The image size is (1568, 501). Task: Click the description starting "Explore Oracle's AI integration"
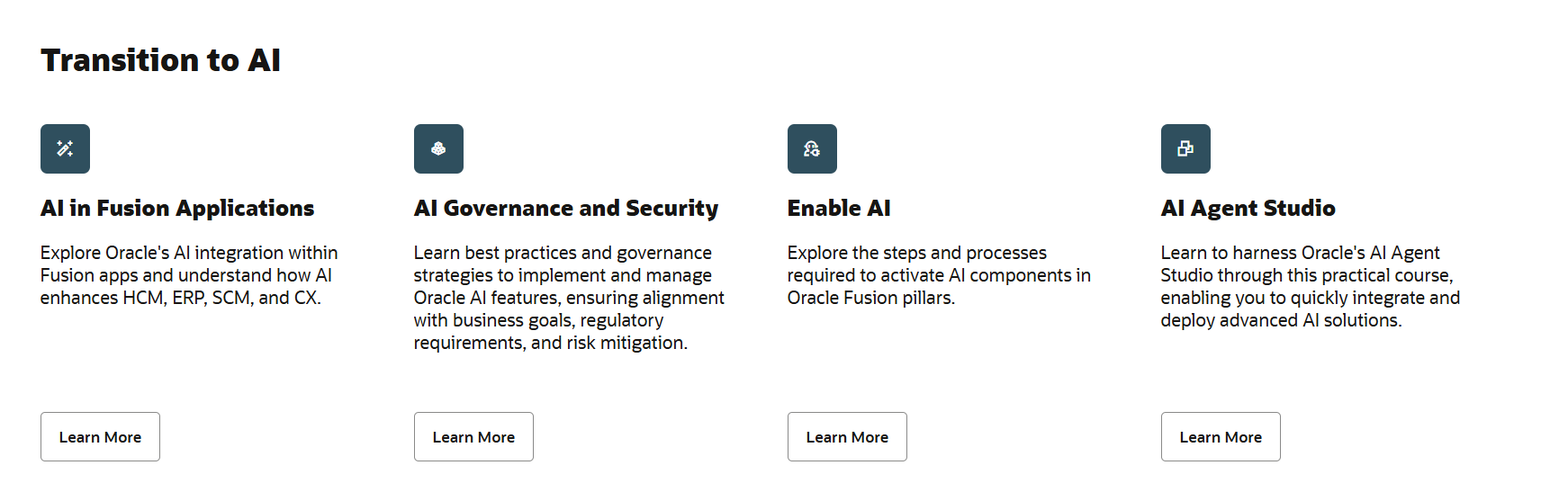point(189,253)
